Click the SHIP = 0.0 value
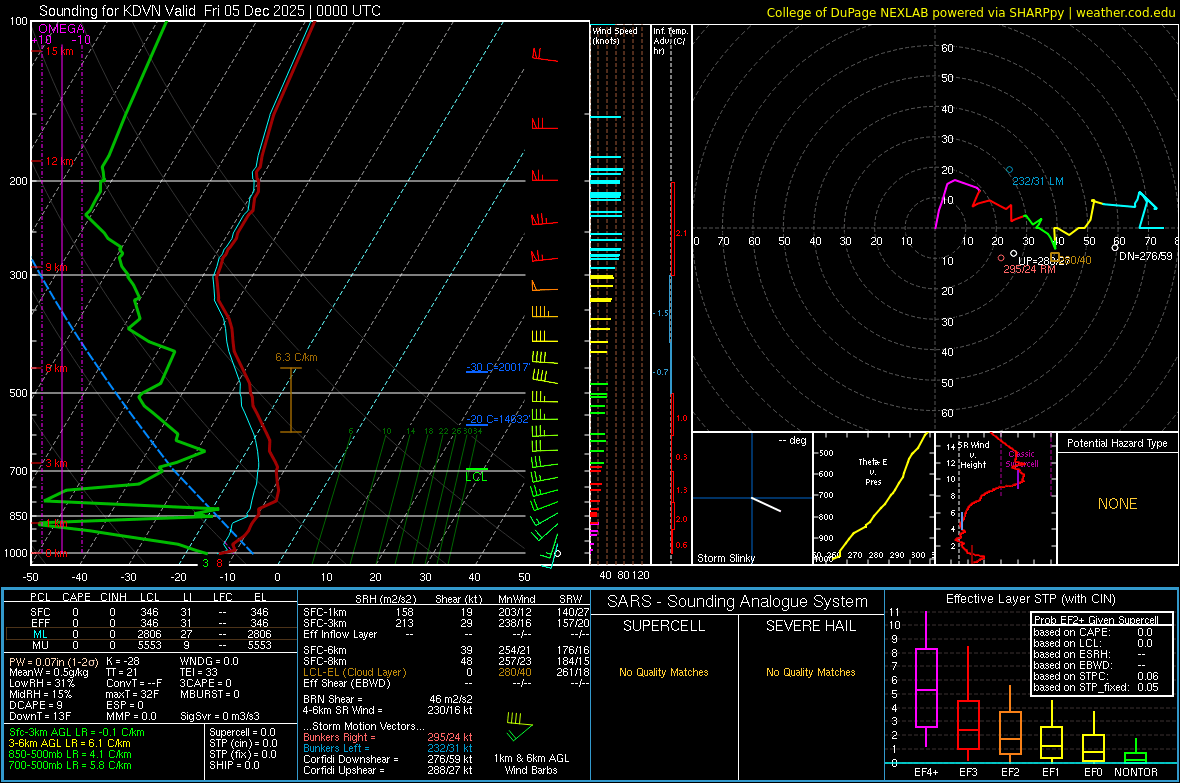Screen dimensions: 1180x783 click(x=234, y=765)
